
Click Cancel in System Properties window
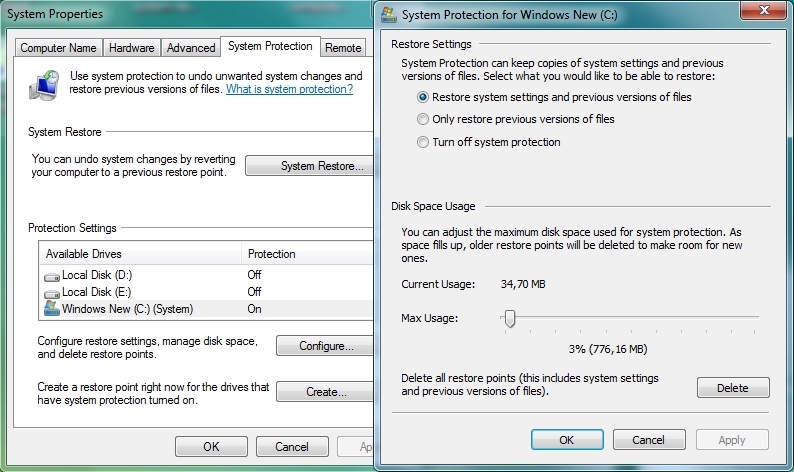click(x=292, y=447)
